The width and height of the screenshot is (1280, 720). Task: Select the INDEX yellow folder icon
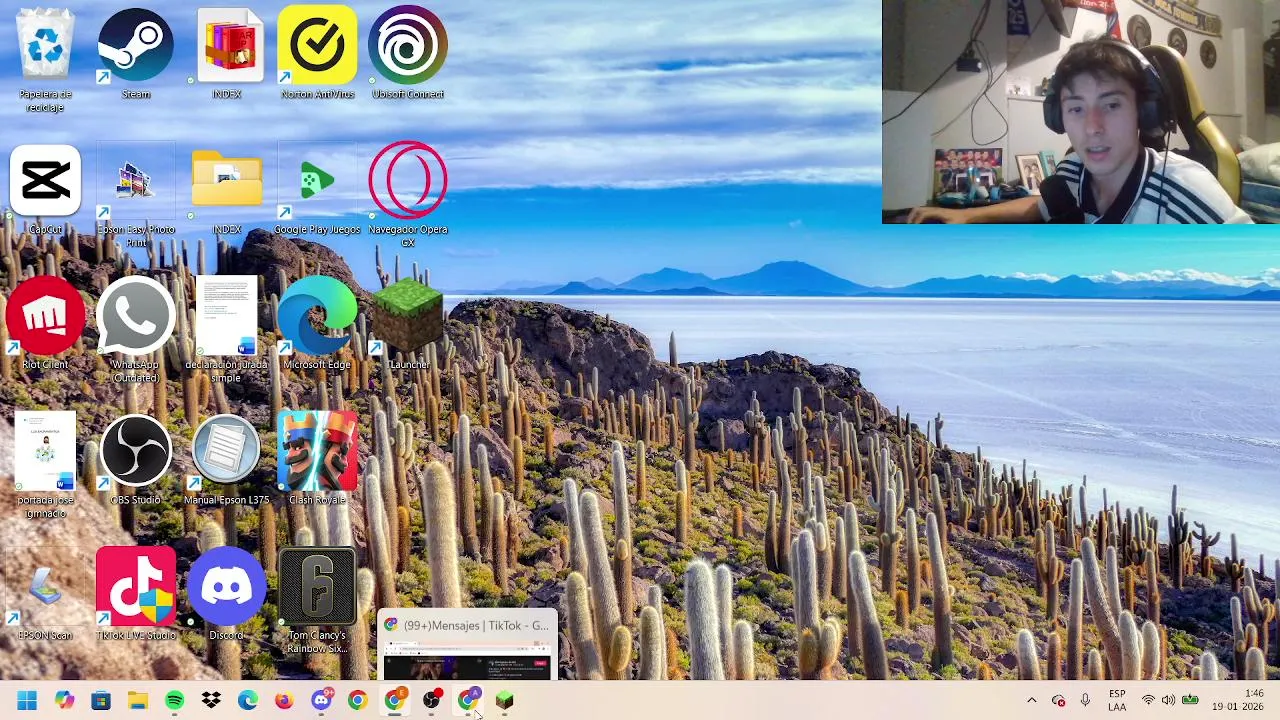pyautogui.click(x=227, y=190)
